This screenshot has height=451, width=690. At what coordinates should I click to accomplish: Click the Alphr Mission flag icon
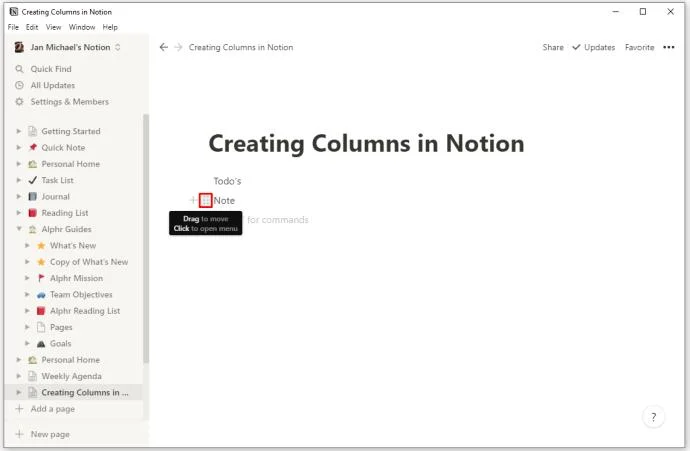(41, 278)
